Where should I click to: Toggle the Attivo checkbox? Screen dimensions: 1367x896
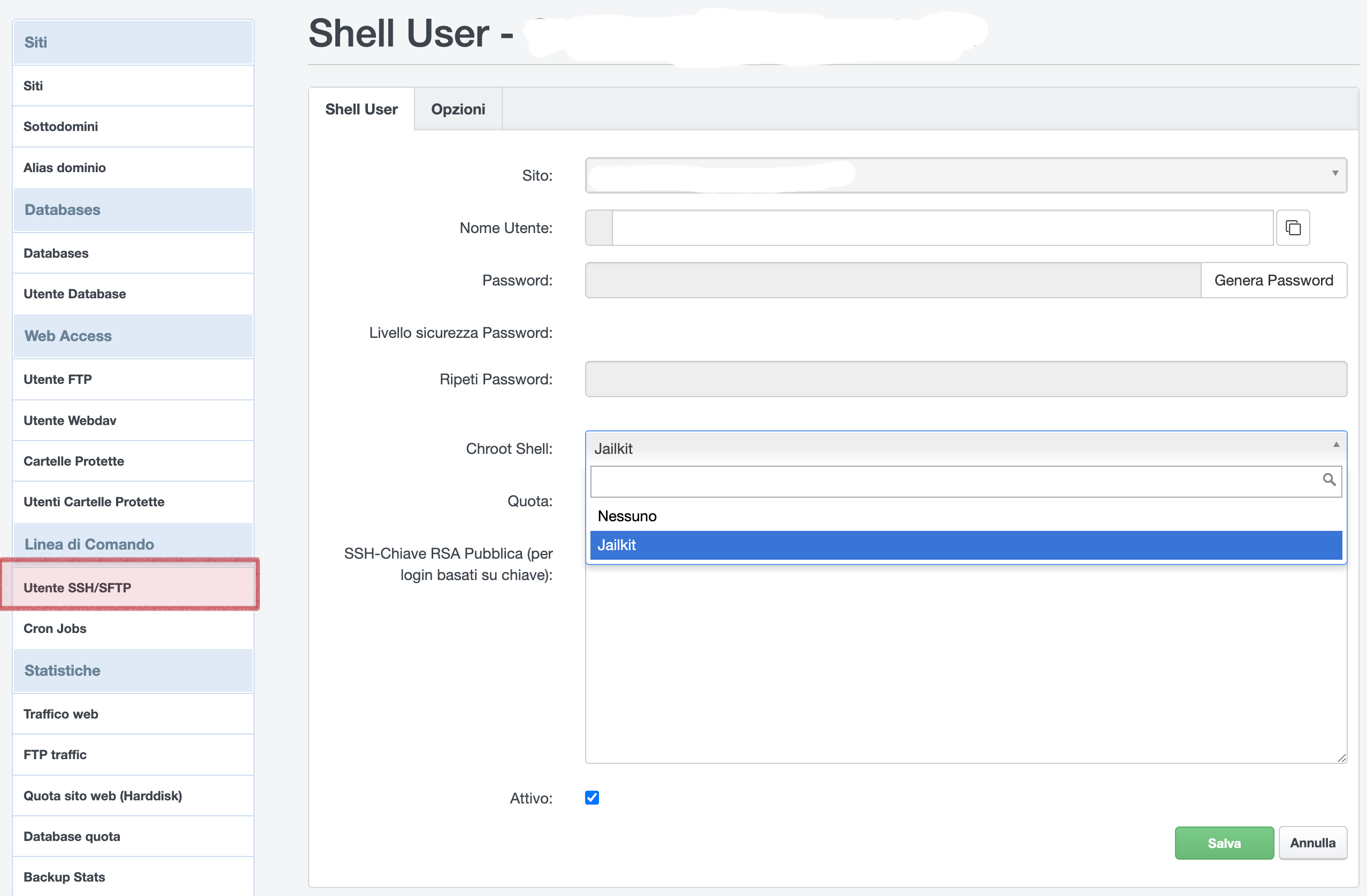[x=592, y=797]
